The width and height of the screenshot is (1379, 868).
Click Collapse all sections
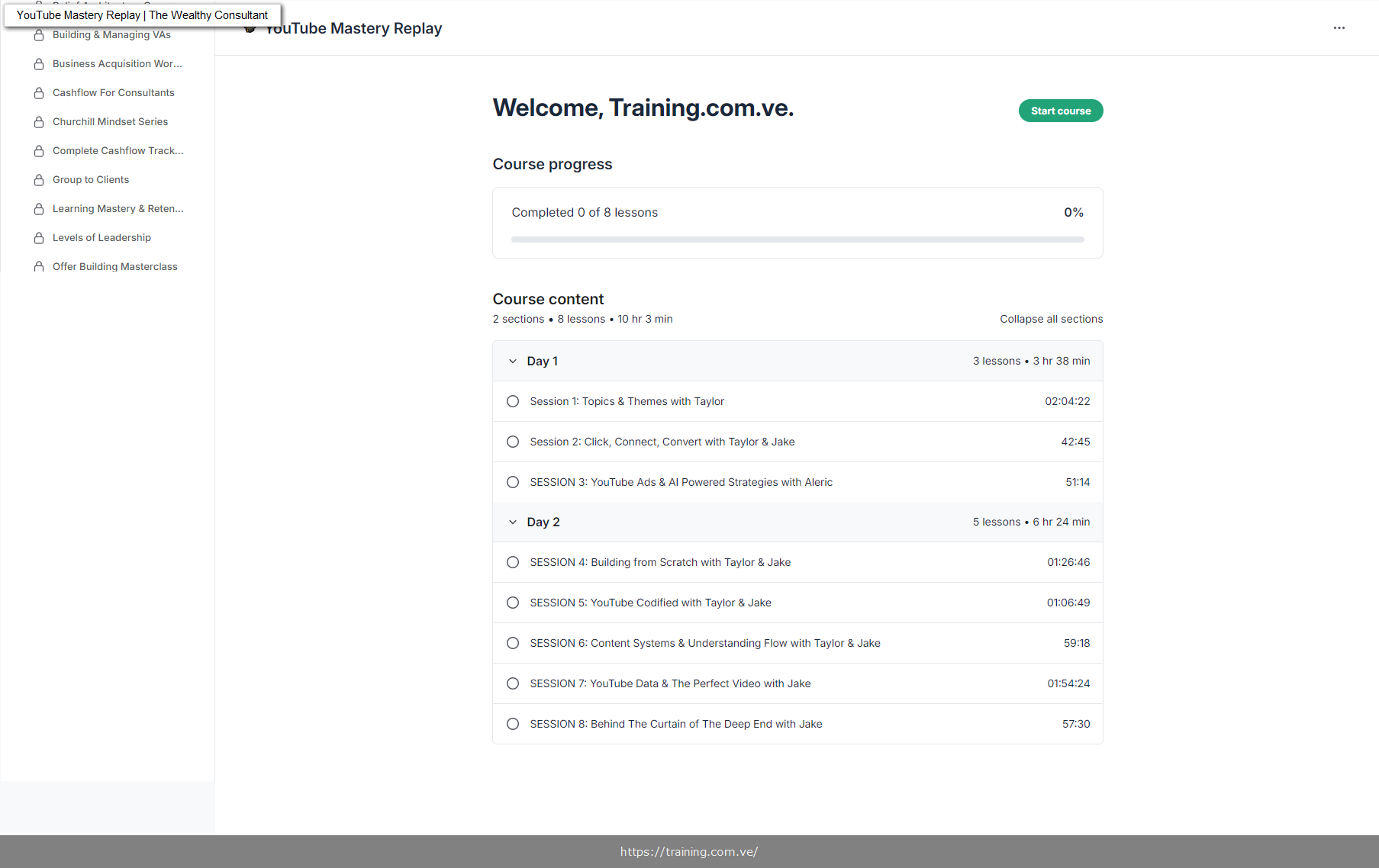click(x=1051, y=319)
